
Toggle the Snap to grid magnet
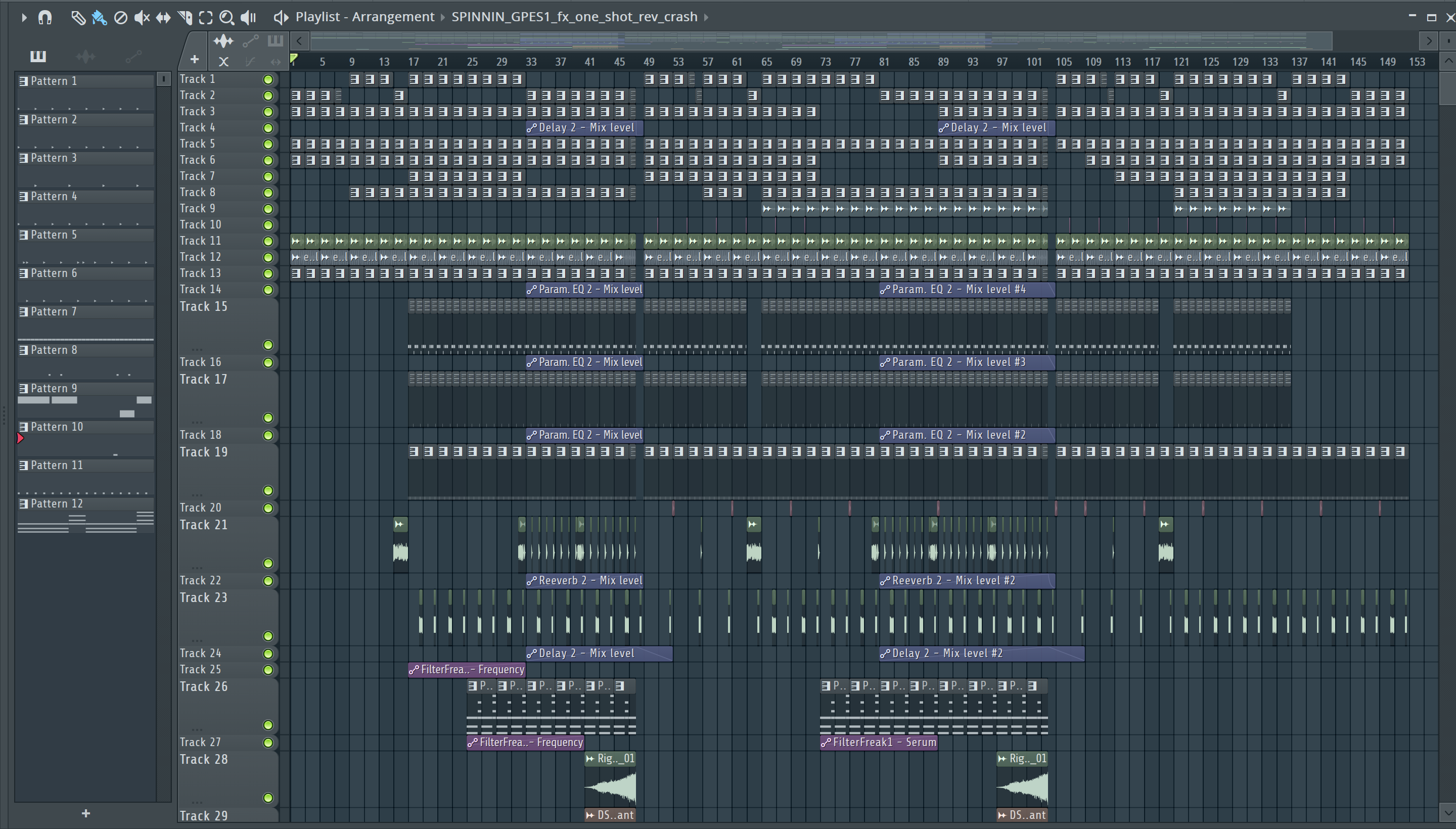tap(45, 18)
